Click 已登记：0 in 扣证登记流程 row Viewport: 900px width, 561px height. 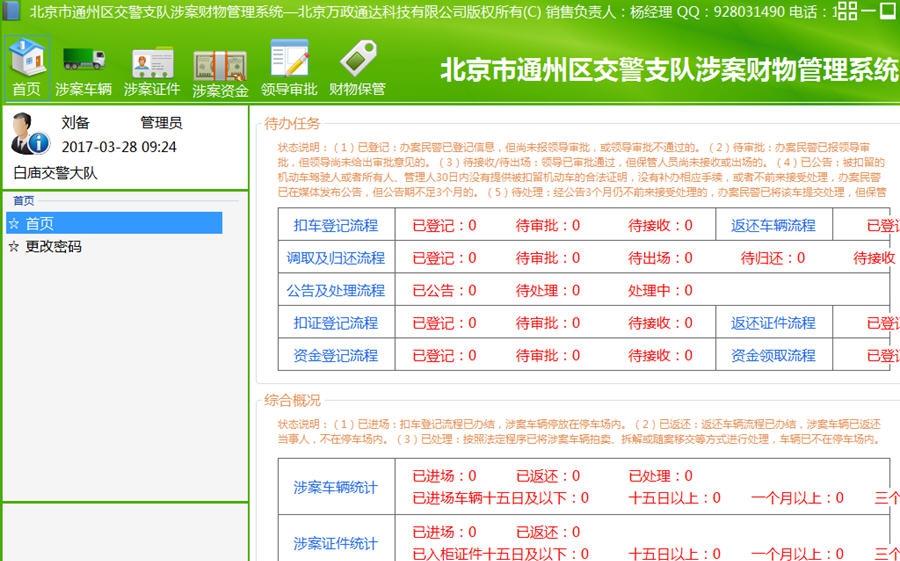tap(444, 323)
